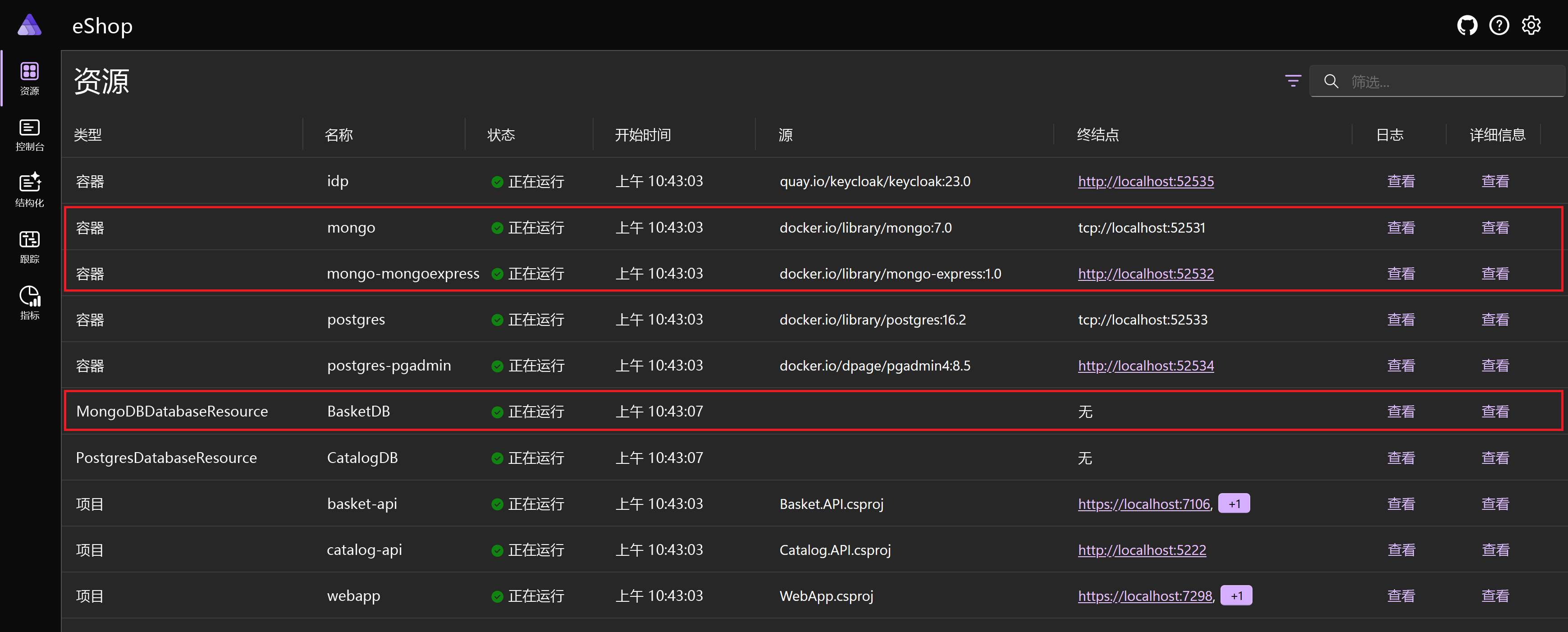Sort by the 终结点 column header
1568x632 pixels.
click(1097, 134)
